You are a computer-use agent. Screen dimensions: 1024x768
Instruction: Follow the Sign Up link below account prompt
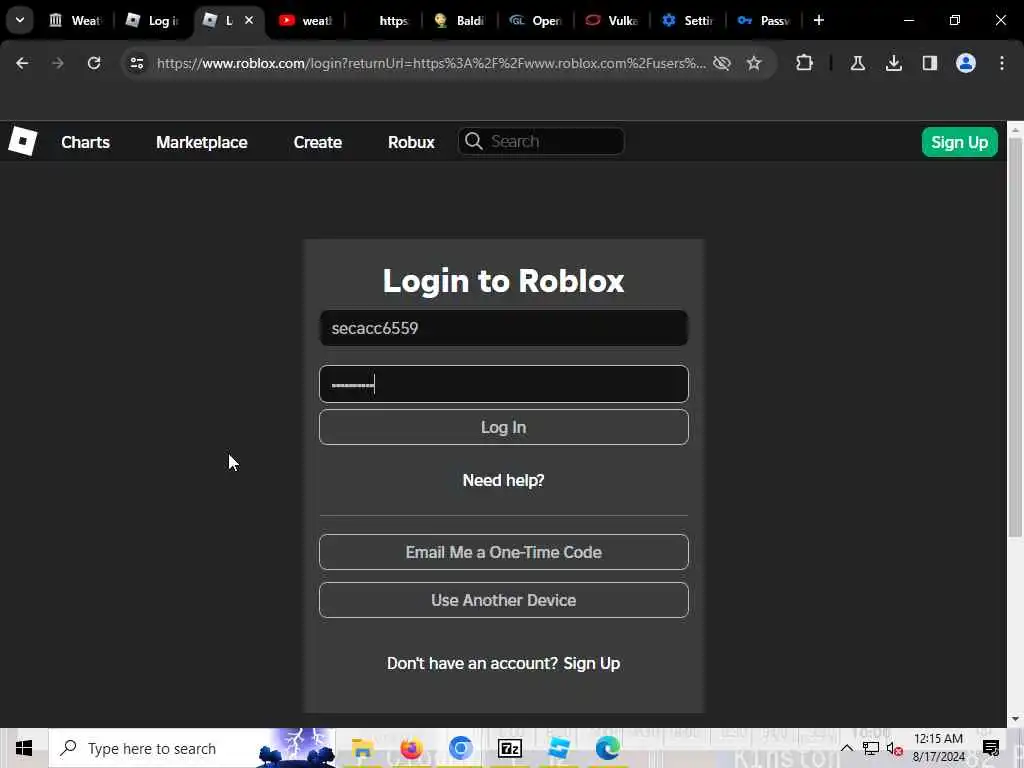(x=592, y=664)
